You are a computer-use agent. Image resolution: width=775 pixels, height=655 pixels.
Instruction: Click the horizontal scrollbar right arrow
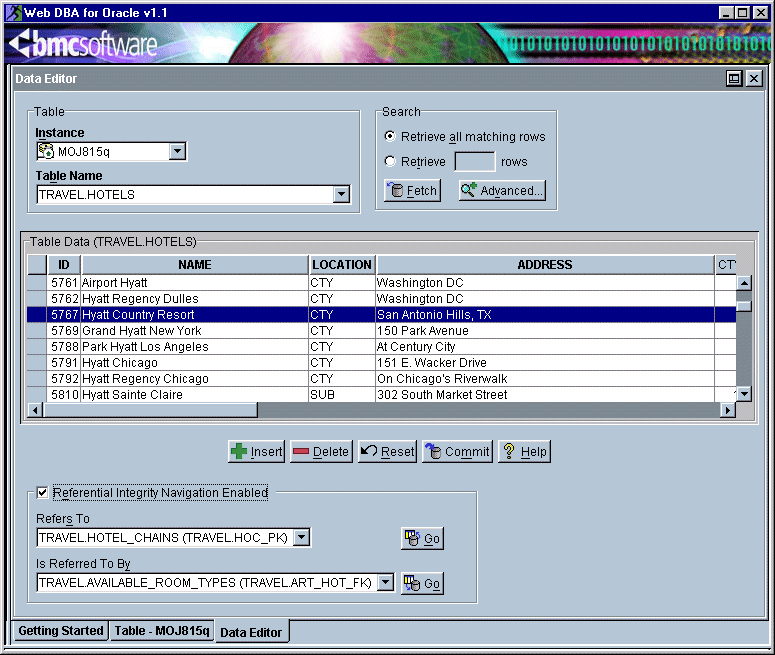[728, 410]
